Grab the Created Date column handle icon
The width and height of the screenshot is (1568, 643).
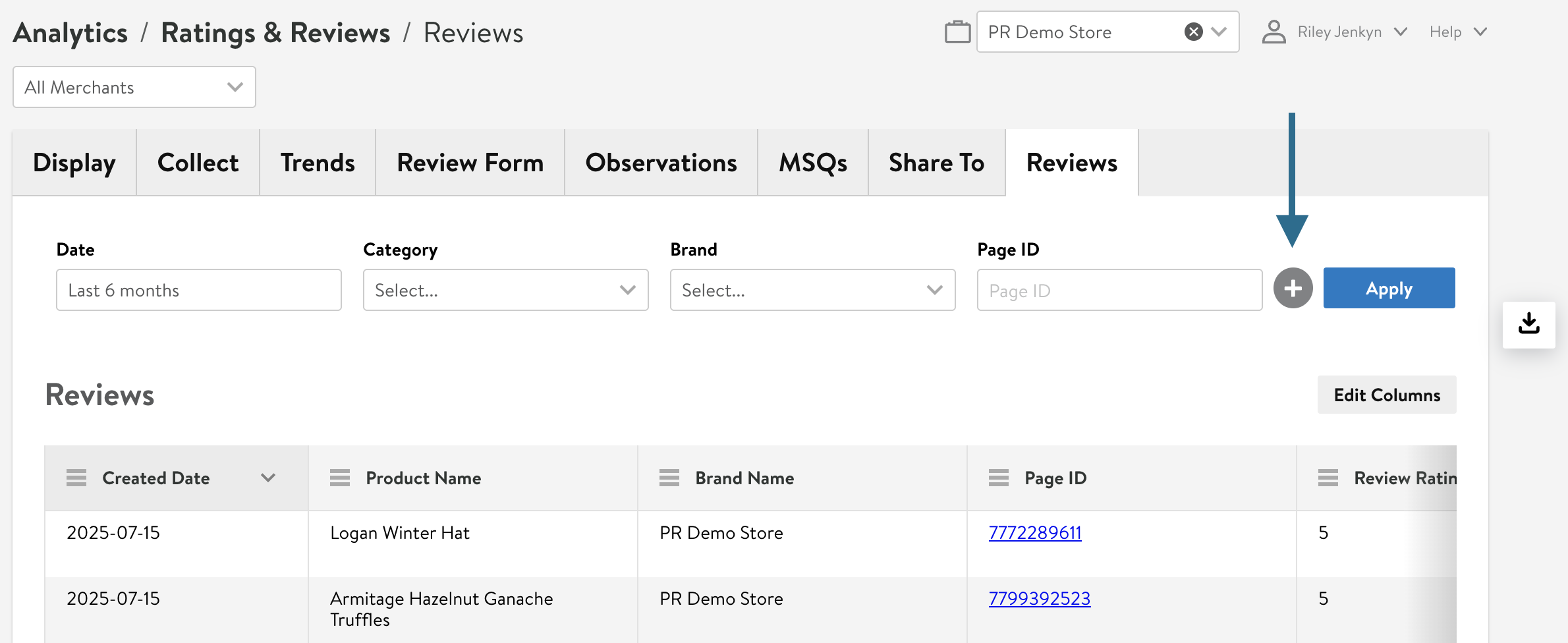76,478
